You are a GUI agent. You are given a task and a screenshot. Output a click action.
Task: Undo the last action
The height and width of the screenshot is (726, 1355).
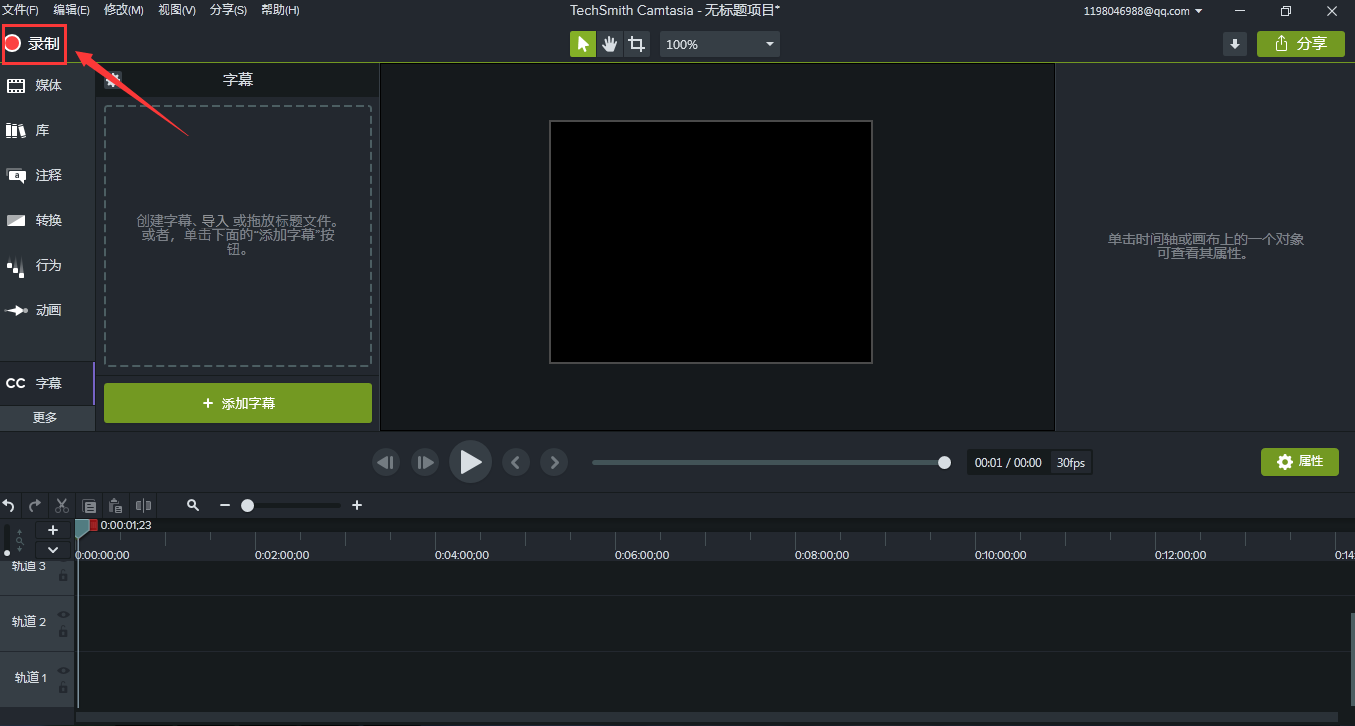(x=9, y=506)
